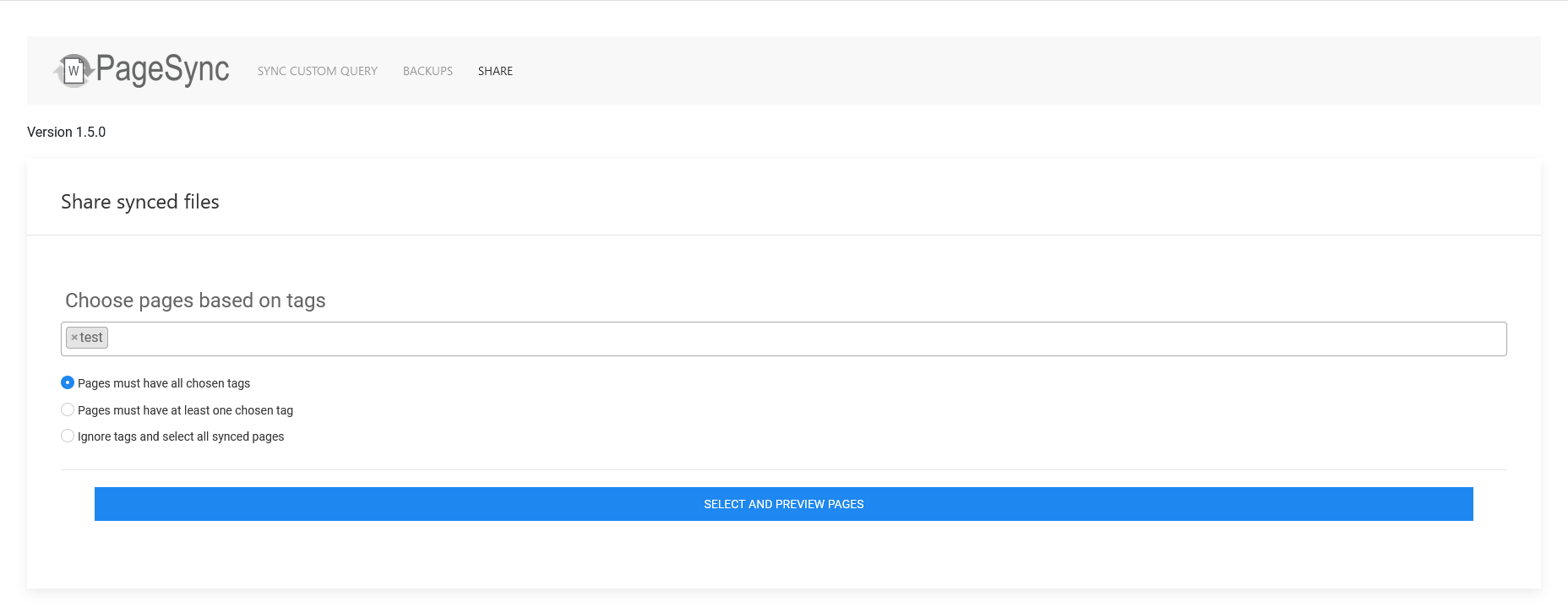
Task: Click the PageSync document sync logo icon
Action: coord(73,71)
